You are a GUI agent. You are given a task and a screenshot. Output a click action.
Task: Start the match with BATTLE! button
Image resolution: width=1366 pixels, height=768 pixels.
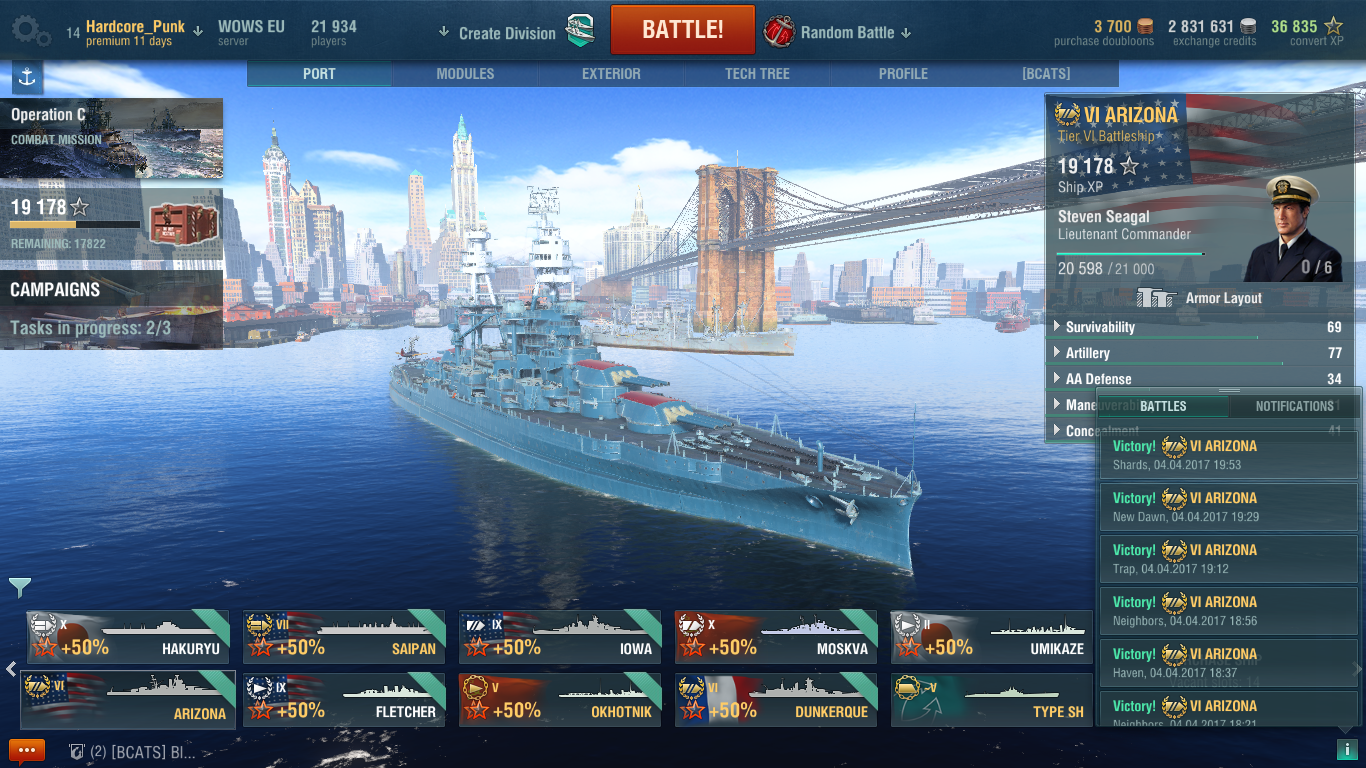pos(683,29)
